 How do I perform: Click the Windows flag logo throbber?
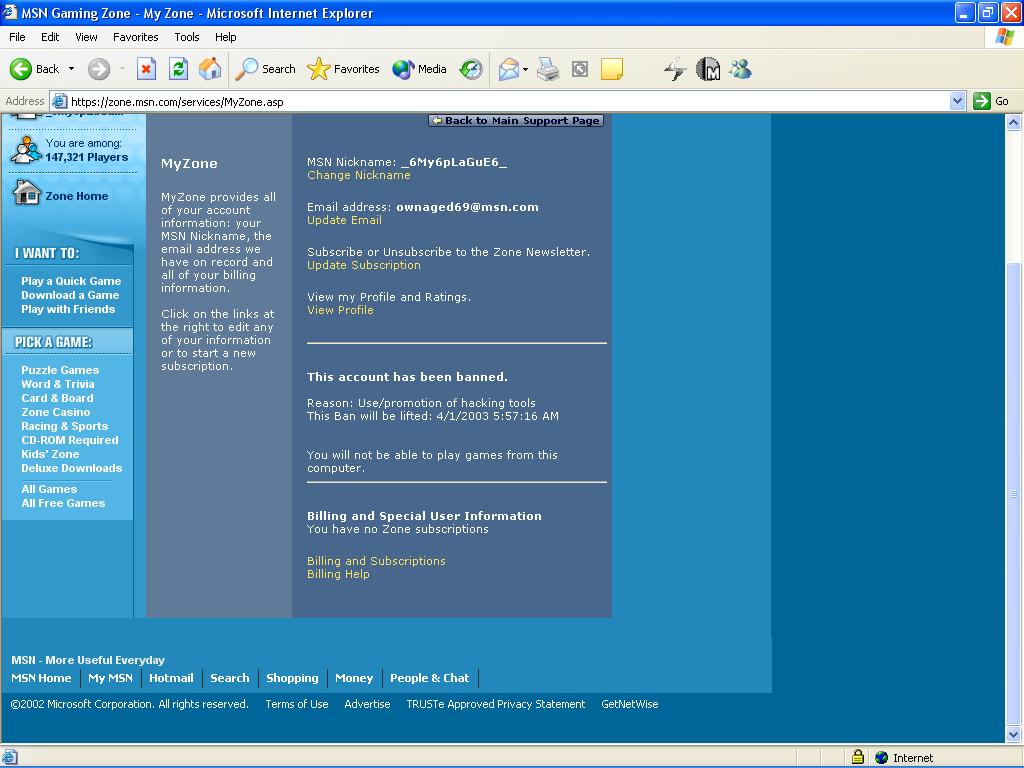[1004, 37]
